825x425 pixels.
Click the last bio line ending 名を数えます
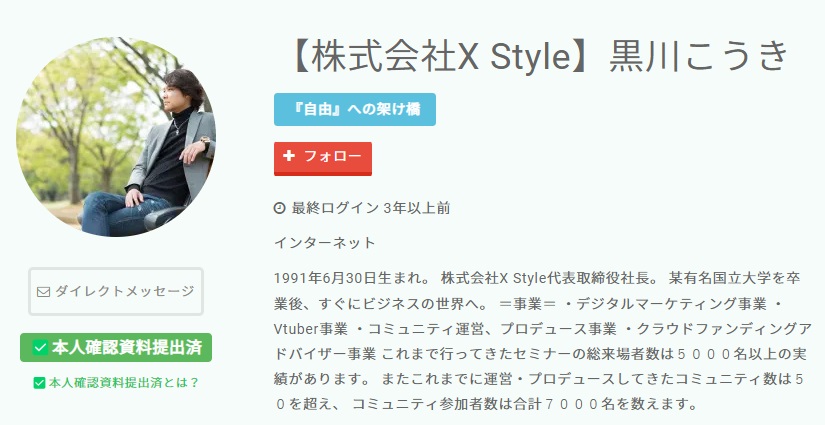pyautogui.click(x=485, y=404)
